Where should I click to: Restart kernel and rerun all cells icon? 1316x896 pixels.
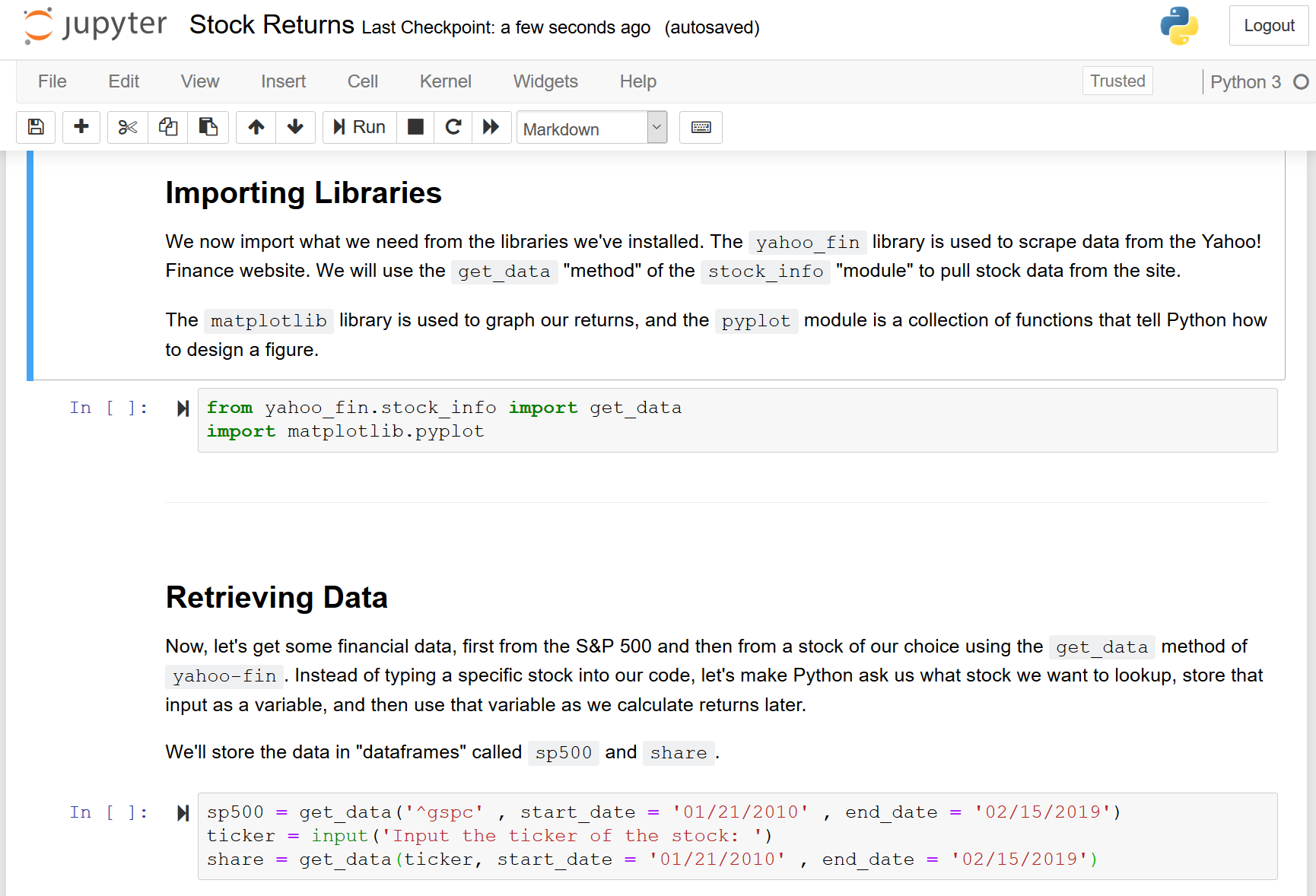click(x=491, y=127)
